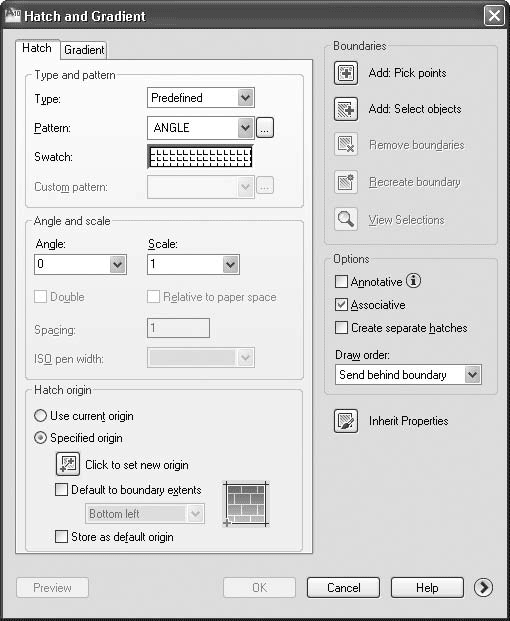
Task: Switch to the Gradient tab
Action: pyautogui.click(x=84, y=50)
